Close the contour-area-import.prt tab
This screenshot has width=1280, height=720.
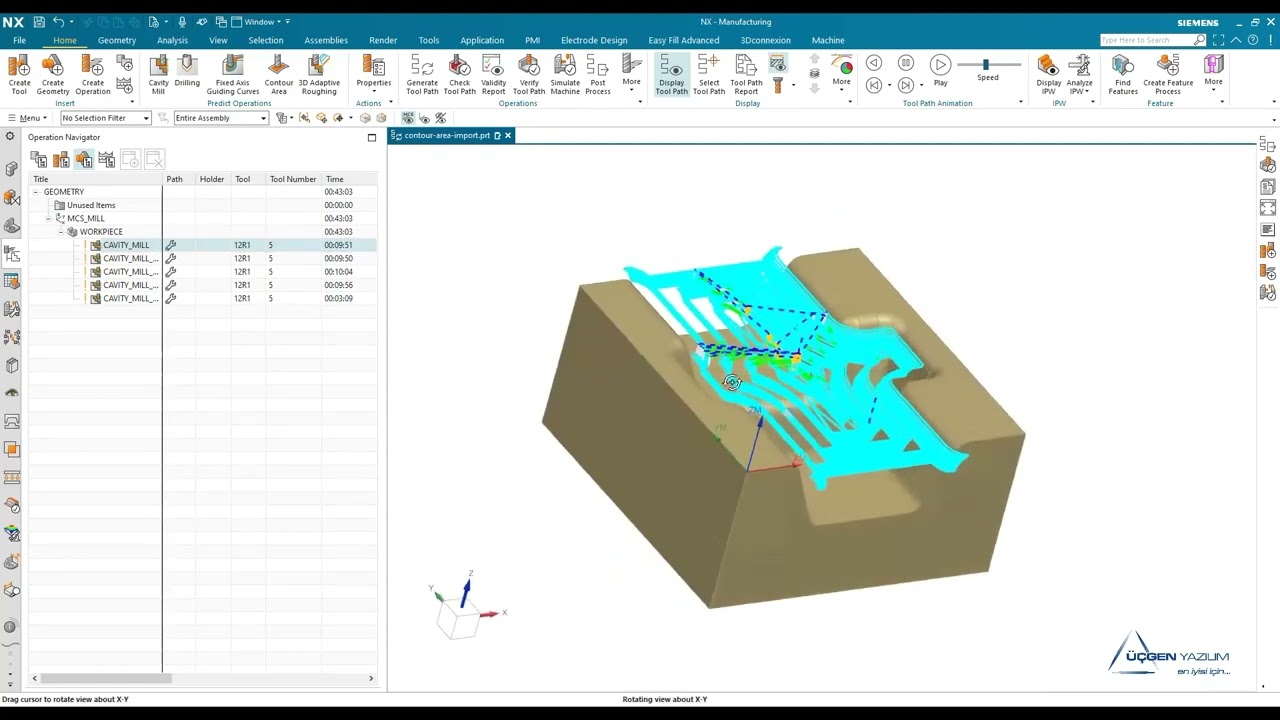click(508, 135)
